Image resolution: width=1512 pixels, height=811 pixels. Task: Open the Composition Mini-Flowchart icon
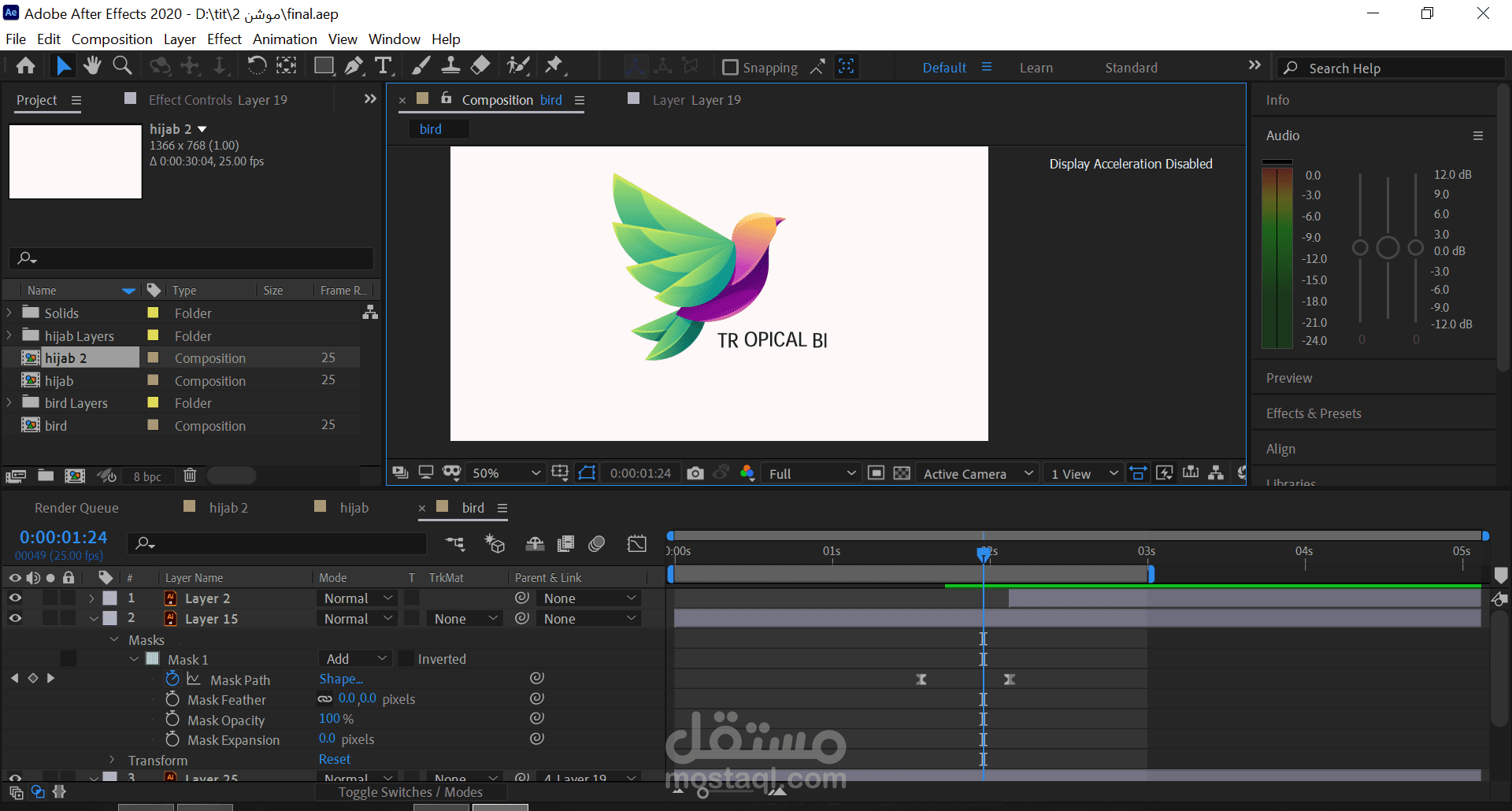click(x=455, y=543)
